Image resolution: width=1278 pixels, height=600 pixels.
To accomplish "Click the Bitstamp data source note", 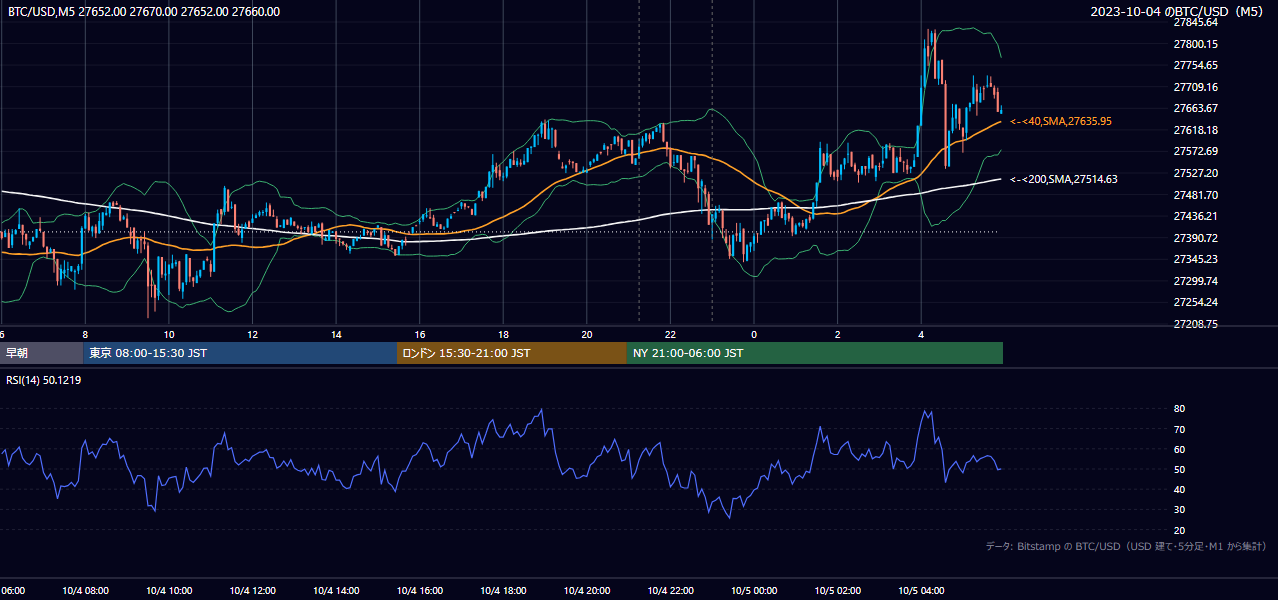I will tap(1126, 546).
